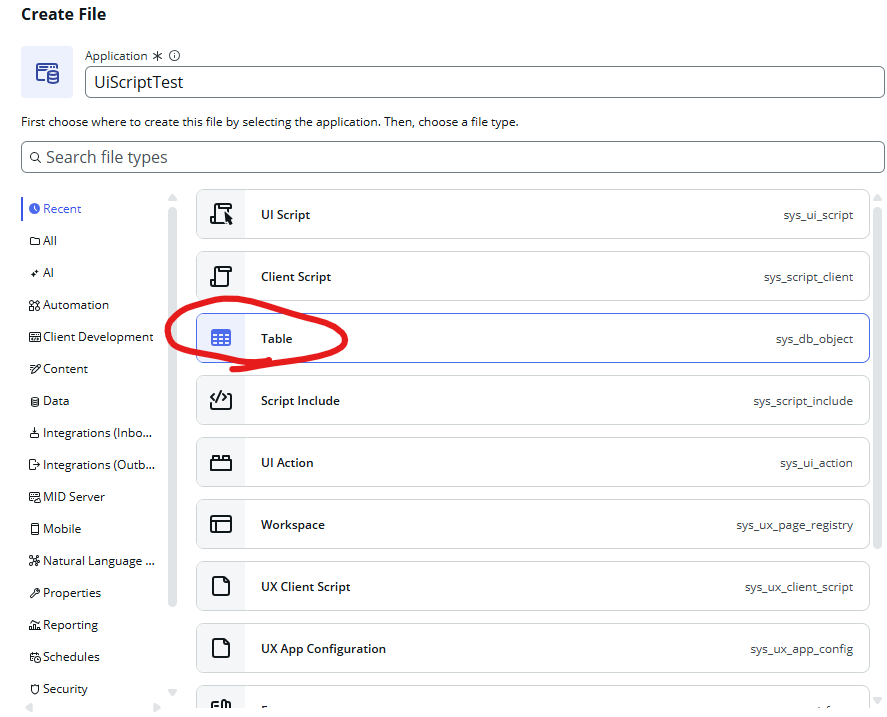The image size is (887, 717).
Task: Click the Workspace layout icon
Action: [x=221, y=524]
